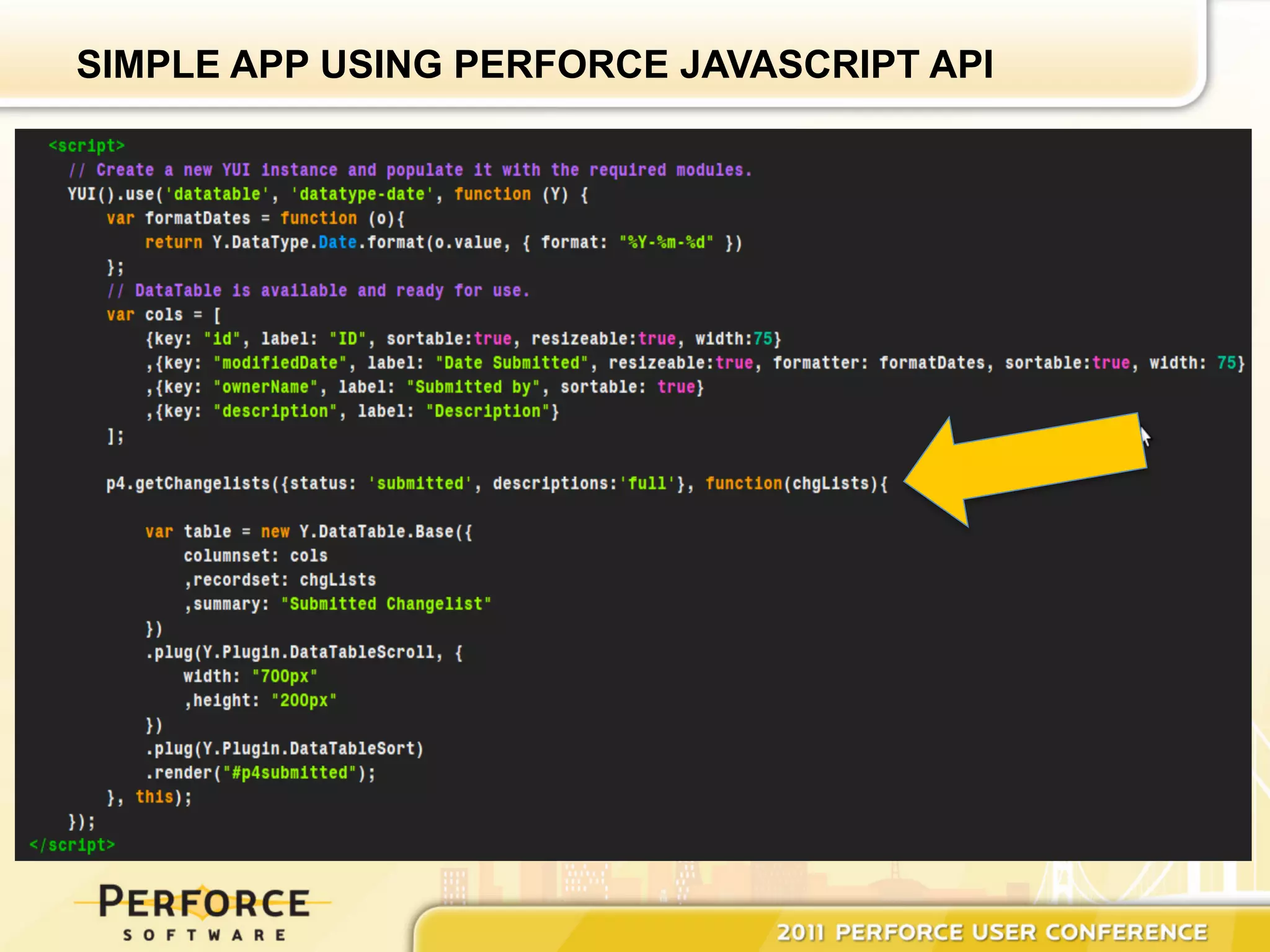Click 'var table = new Y.DataTable.Base({'
Image resolution: width=1270 pixels, height=952 pixels.
point(309,532)
